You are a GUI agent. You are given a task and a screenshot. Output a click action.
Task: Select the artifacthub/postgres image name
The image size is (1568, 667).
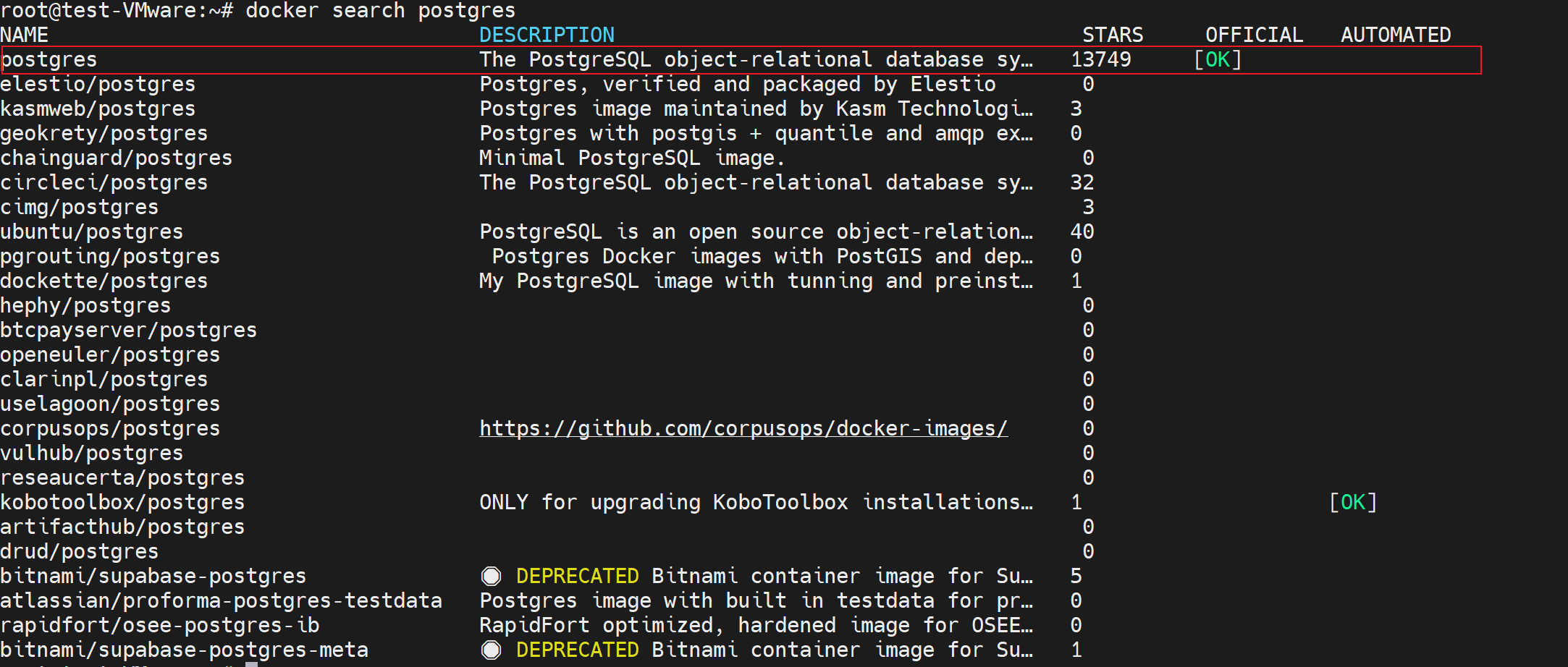(x=122, y=527)
